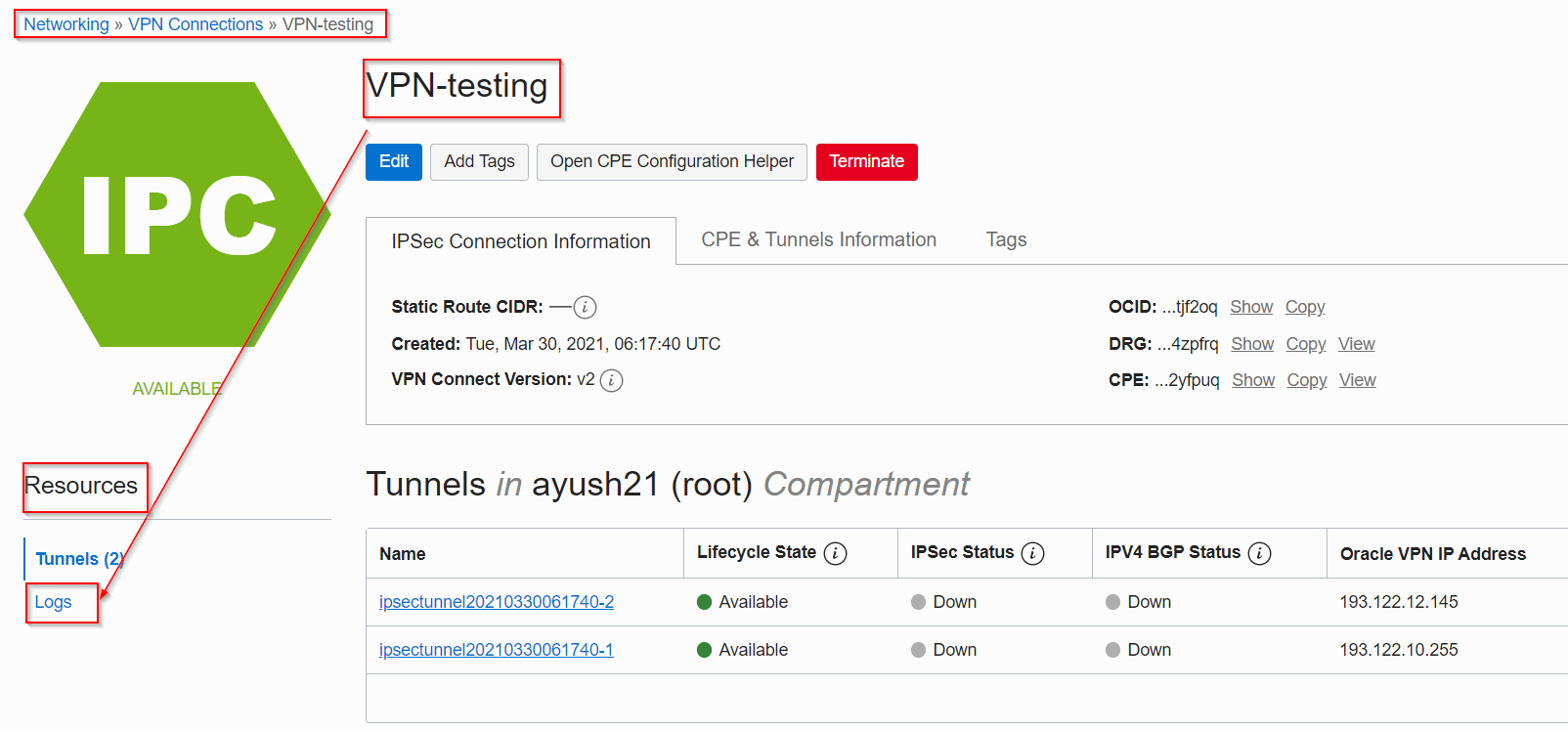Open tunnel ipsectunnel20210330061740-2

(x=497, y=602)
